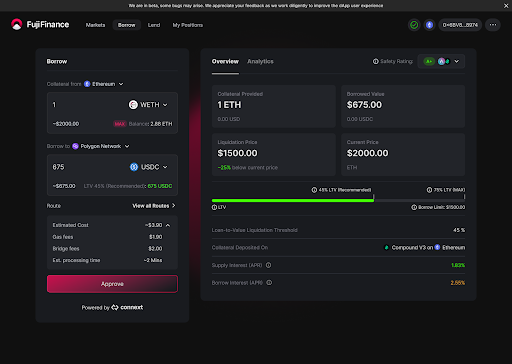Click the 1.82% supply APR value
512x364 pixels.
click(458, 265)
